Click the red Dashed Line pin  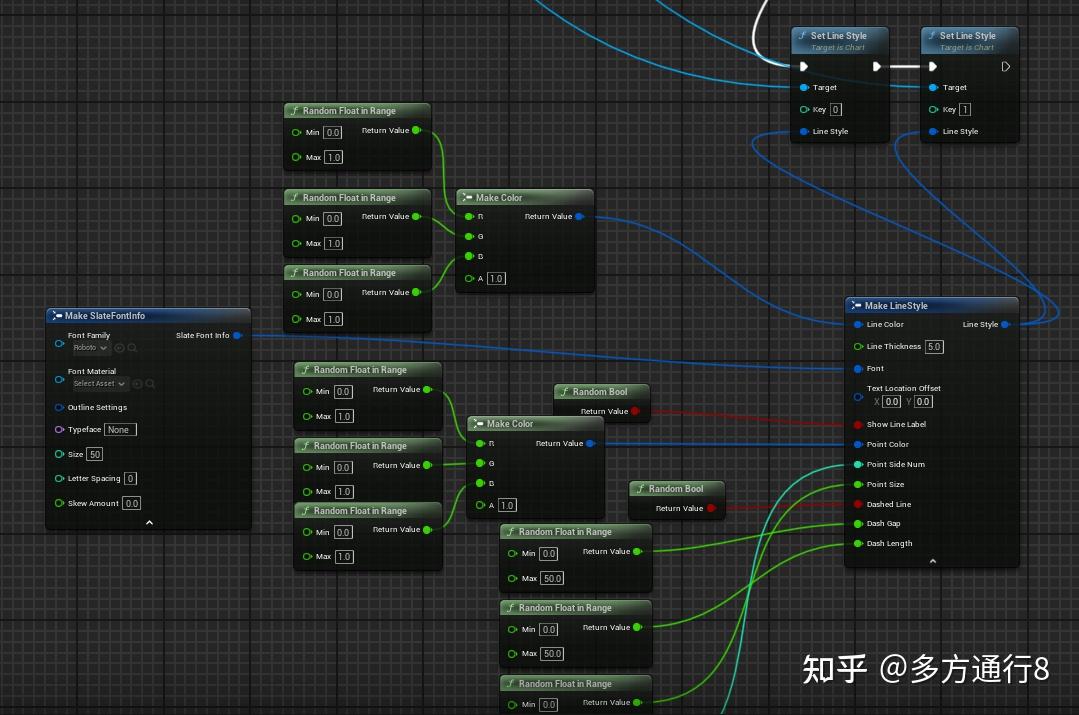click(858, 504)
